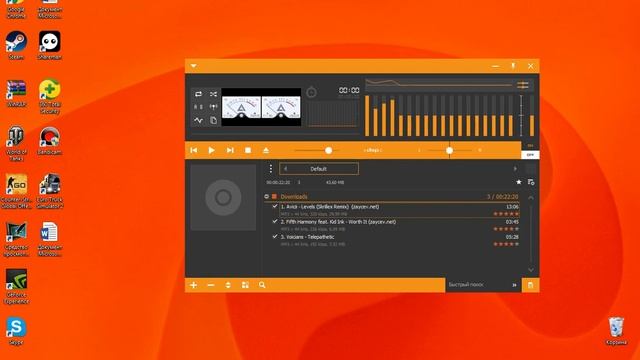Uncheck the Volcans - Telepathetic track
The image size is (640, 360).
click(275, 237)
